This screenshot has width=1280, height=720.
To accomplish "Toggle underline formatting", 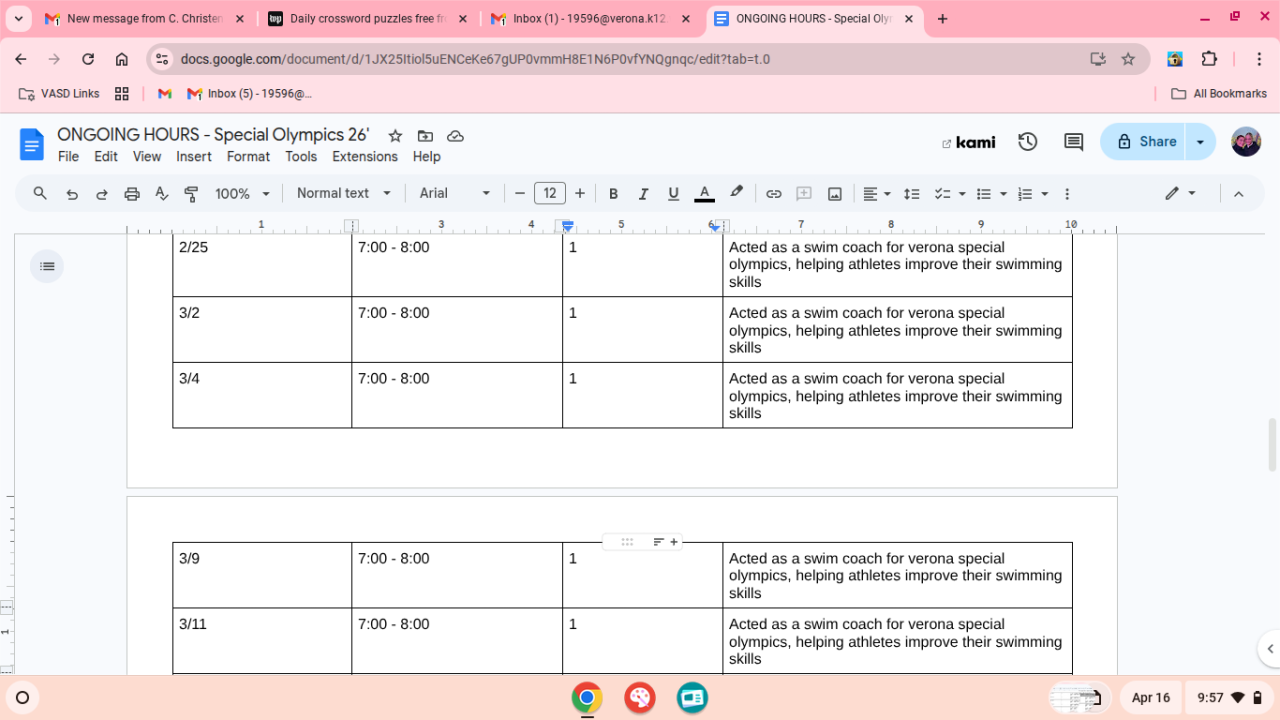I will (673, 194).
